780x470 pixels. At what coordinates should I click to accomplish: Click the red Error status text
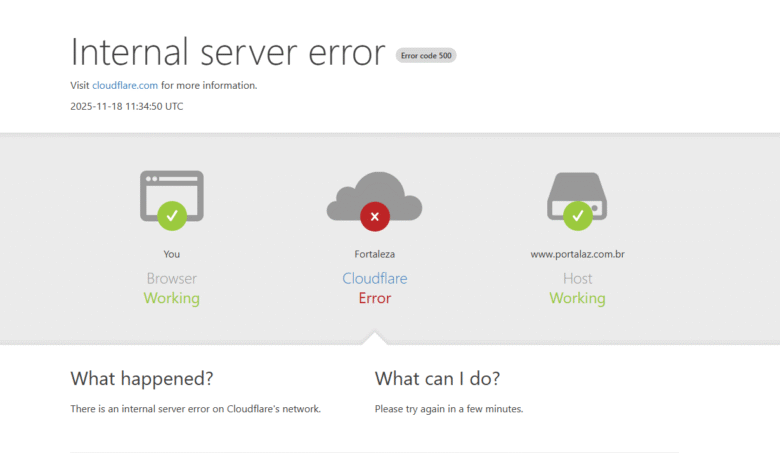374,298
